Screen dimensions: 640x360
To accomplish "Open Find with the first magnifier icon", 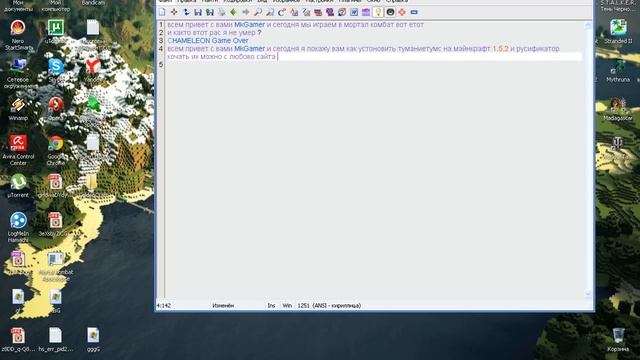I will tap(258, 12).
